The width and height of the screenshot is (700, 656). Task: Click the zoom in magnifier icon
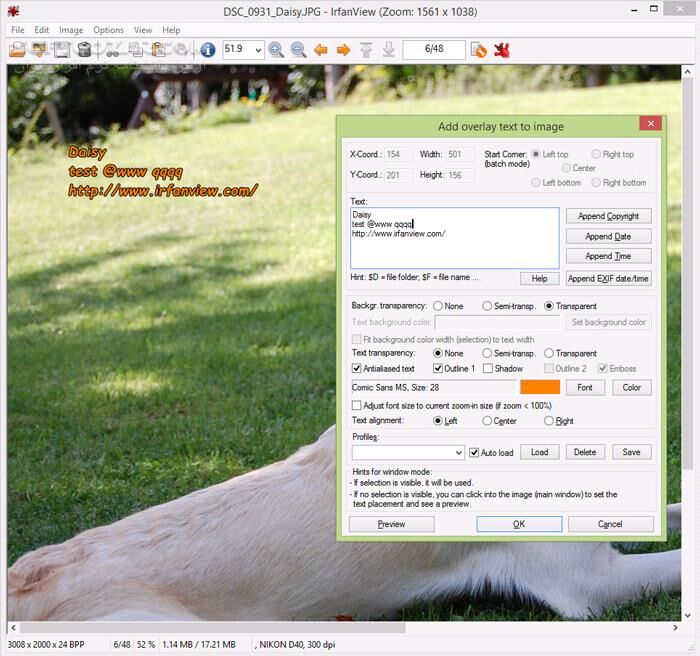[275, 49]
